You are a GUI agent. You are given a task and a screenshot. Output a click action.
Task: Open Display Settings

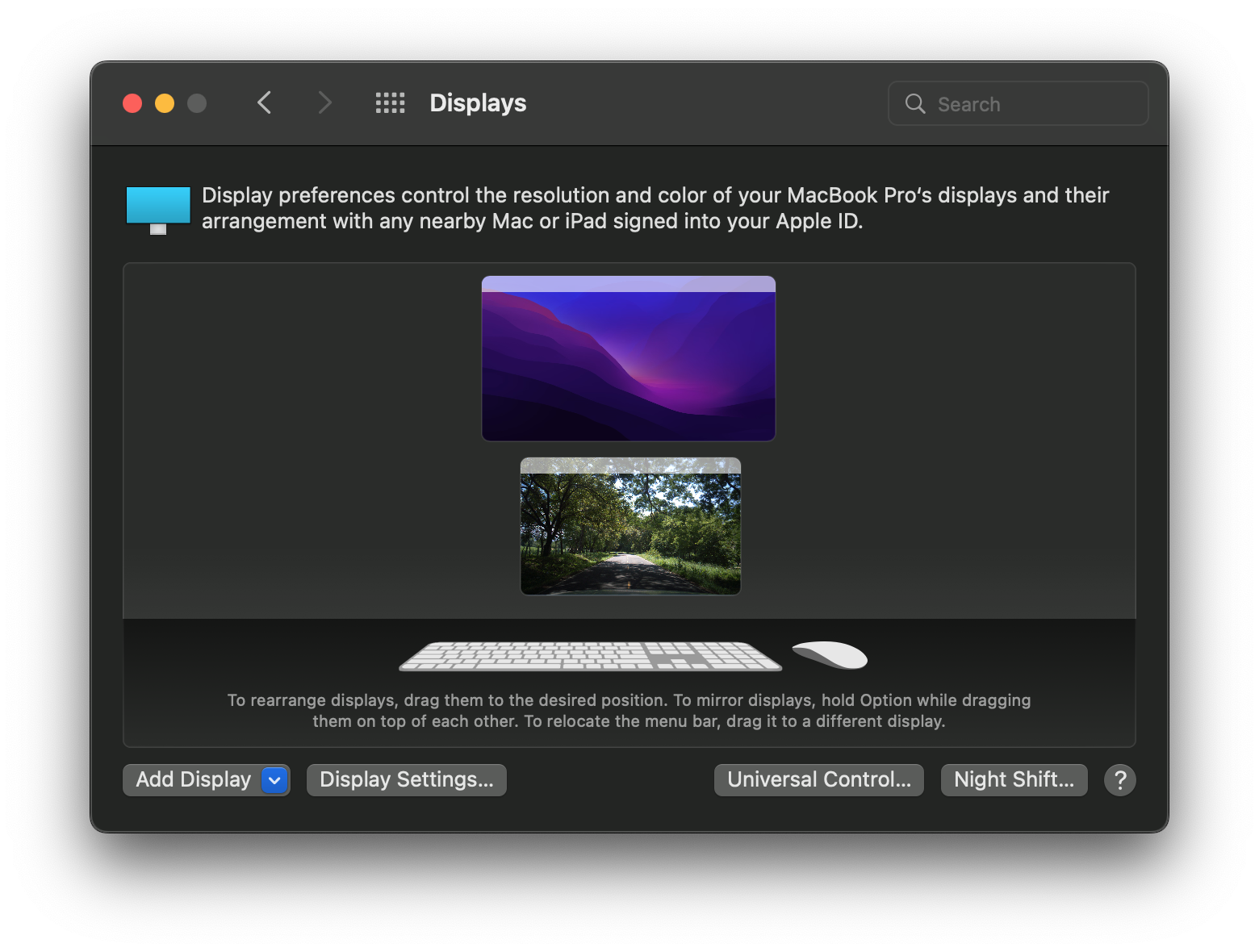407,780
